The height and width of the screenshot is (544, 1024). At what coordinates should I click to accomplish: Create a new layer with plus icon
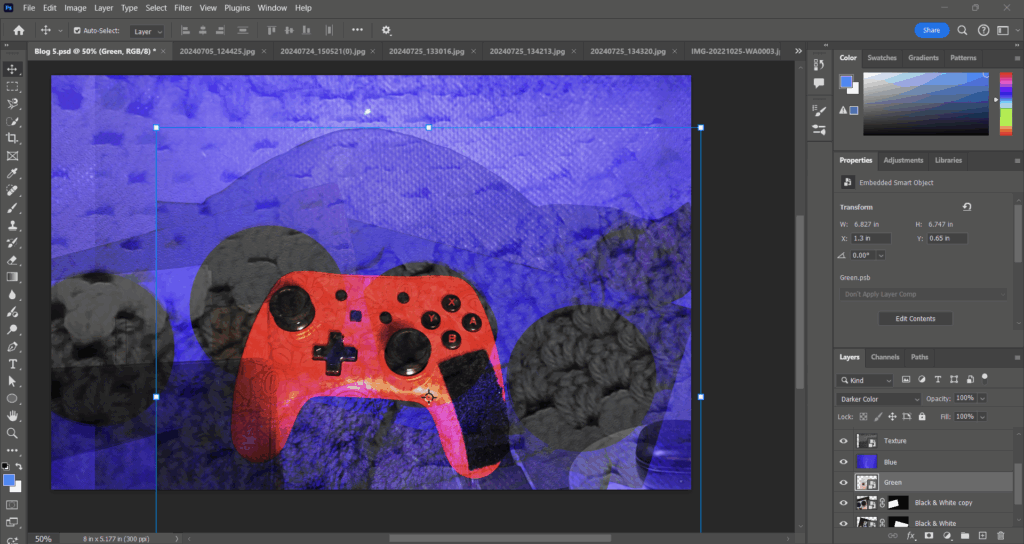[x=982, y=537]
